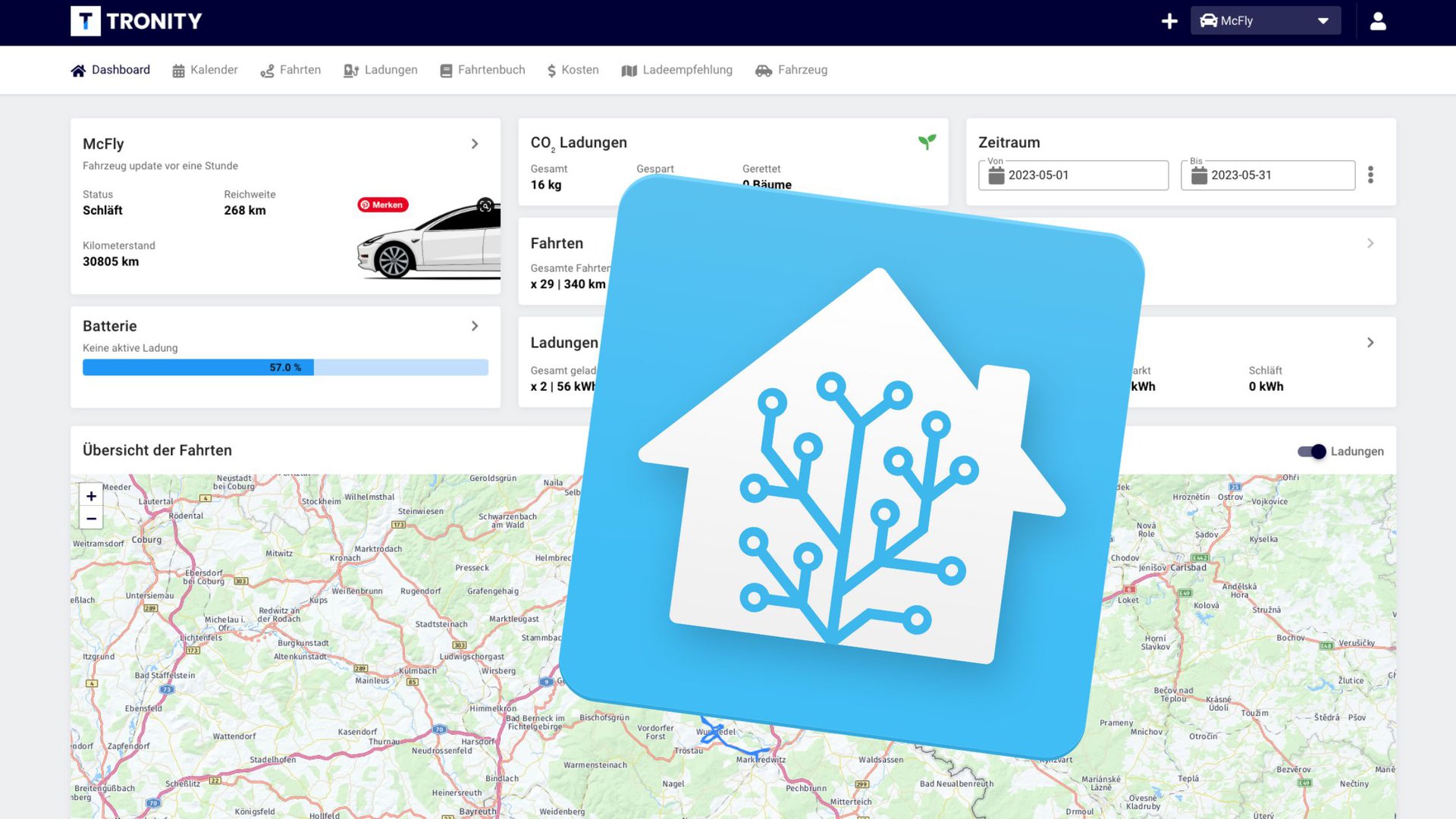Viewport: 1456px width, 819px height.
Task: Open the Fahrzeug car icon in navigation
Action: pyautogui.click(x=764, y=70)
